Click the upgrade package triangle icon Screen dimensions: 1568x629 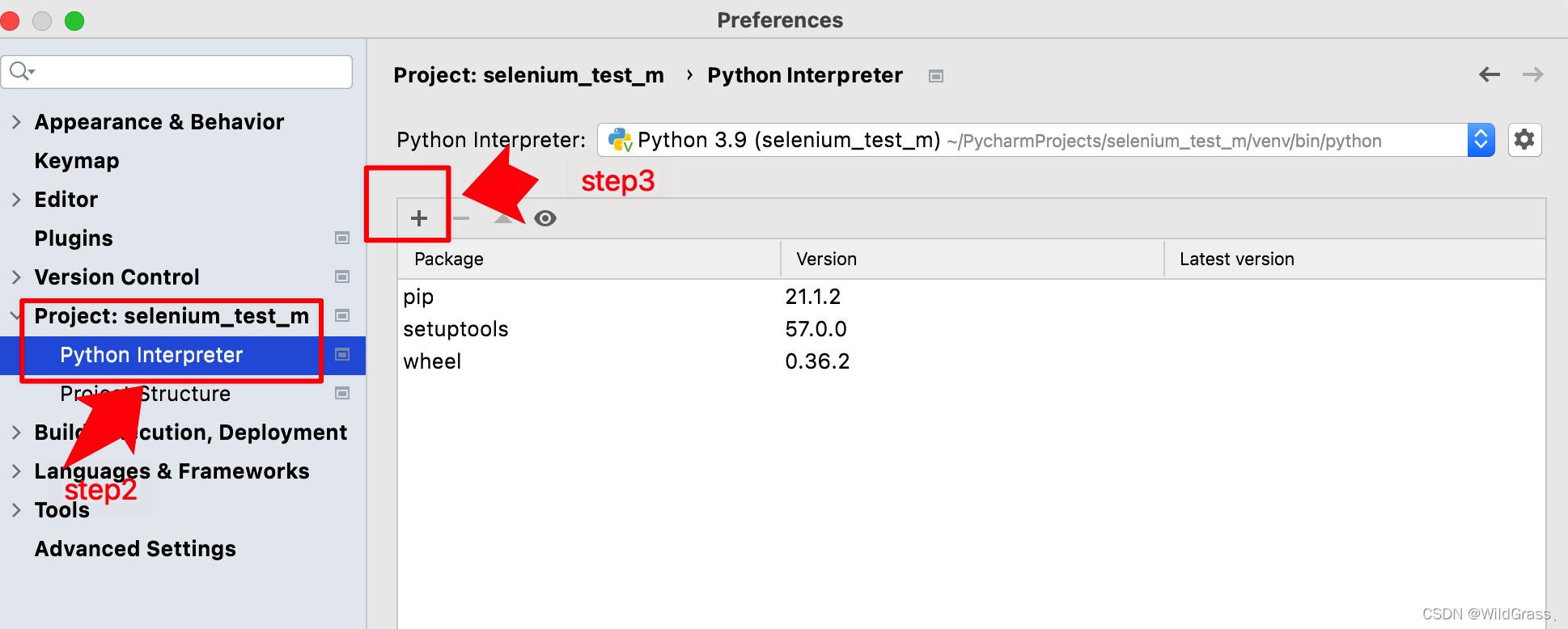click(503, 218)
